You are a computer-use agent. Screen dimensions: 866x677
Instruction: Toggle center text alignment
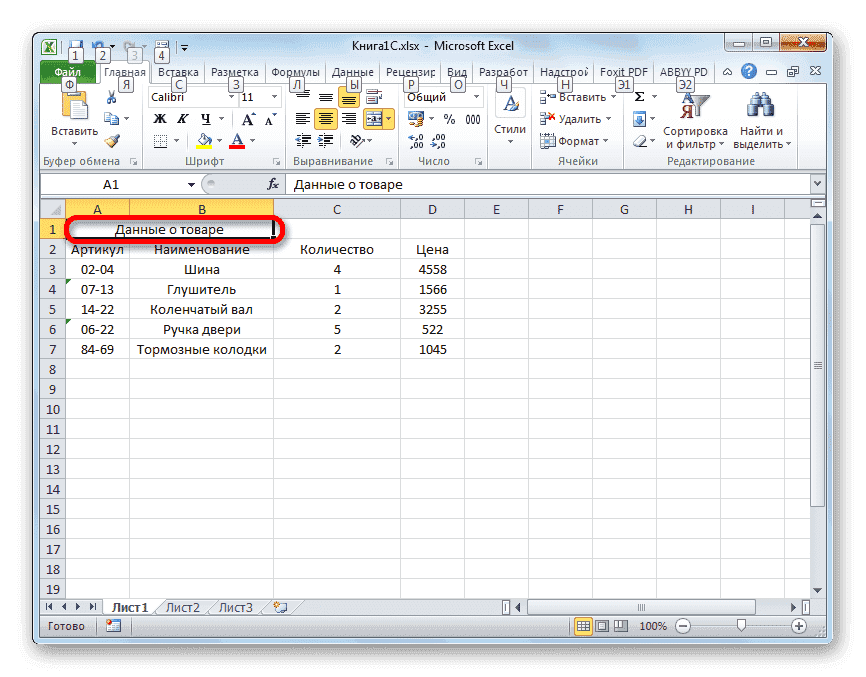click(x=324, y=118)
